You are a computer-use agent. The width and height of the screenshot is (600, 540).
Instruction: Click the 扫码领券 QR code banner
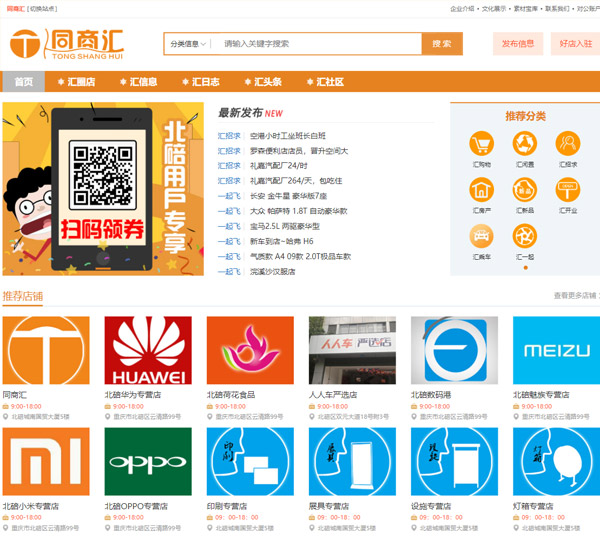pos(103,189)
